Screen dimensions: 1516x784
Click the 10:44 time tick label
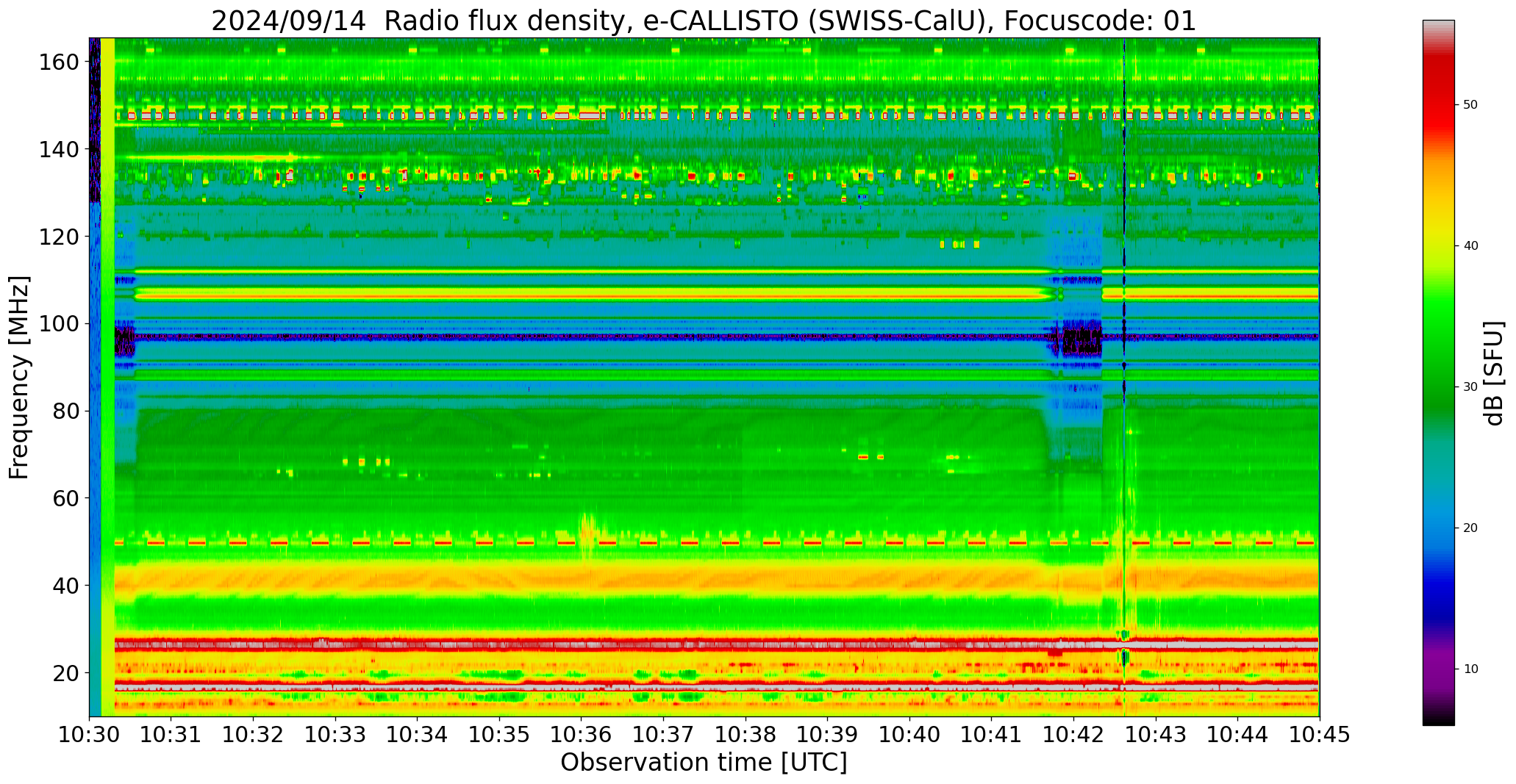coord(1238,735)
